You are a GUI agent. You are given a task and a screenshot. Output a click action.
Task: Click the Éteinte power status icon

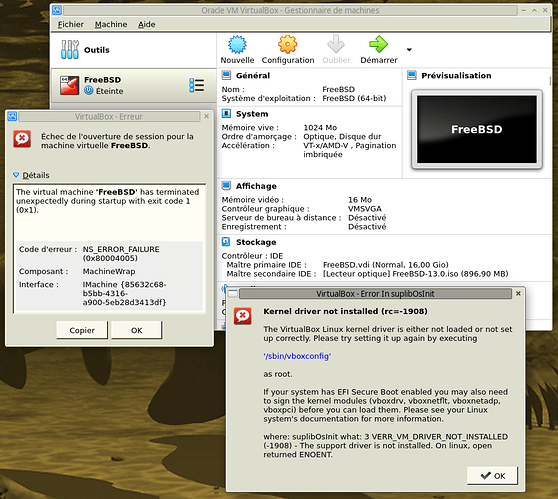click(89, 91)
